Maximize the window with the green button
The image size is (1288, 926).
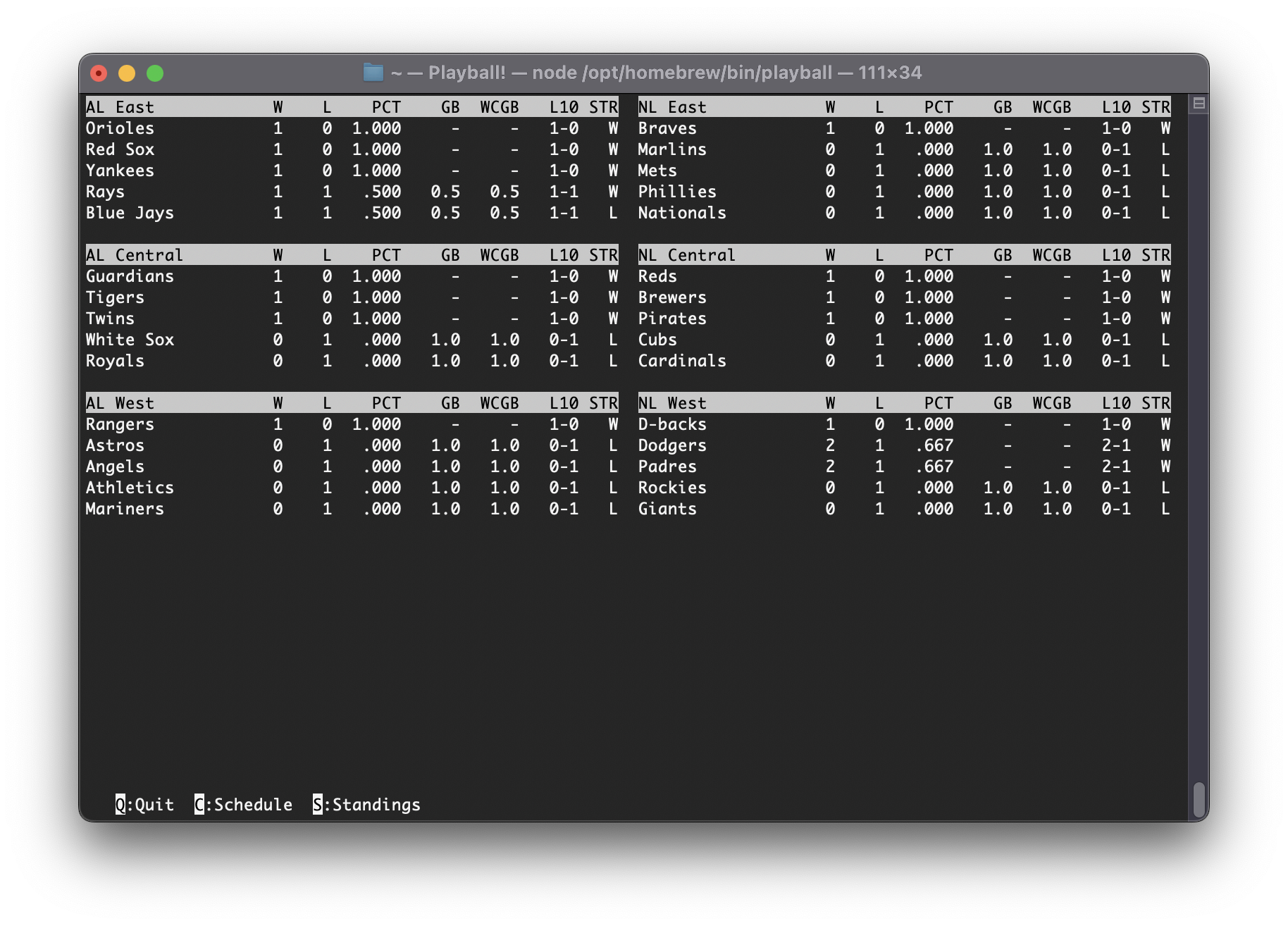tap(155, 73)
